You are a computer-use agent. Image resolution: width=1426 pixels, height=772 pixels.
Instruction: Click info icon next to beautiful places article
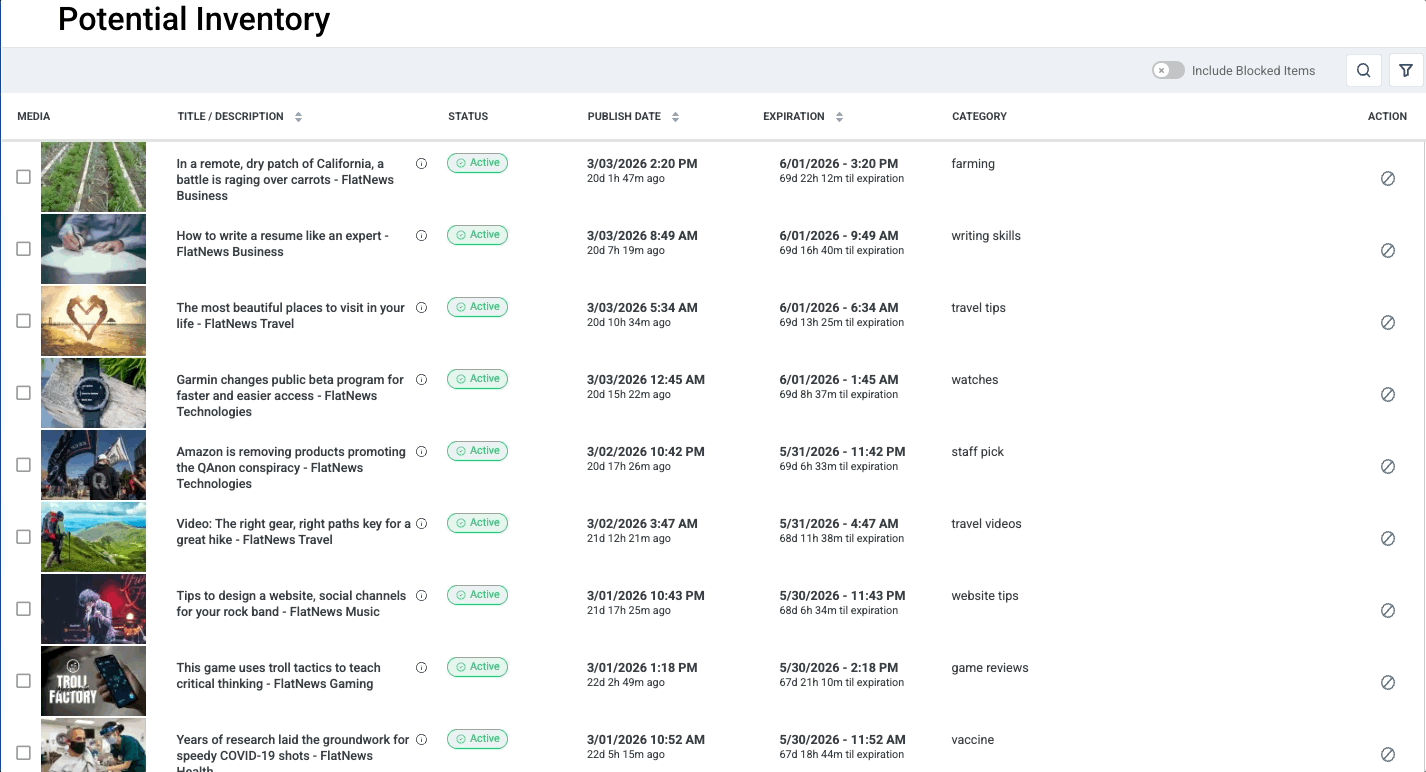[421, 308]
